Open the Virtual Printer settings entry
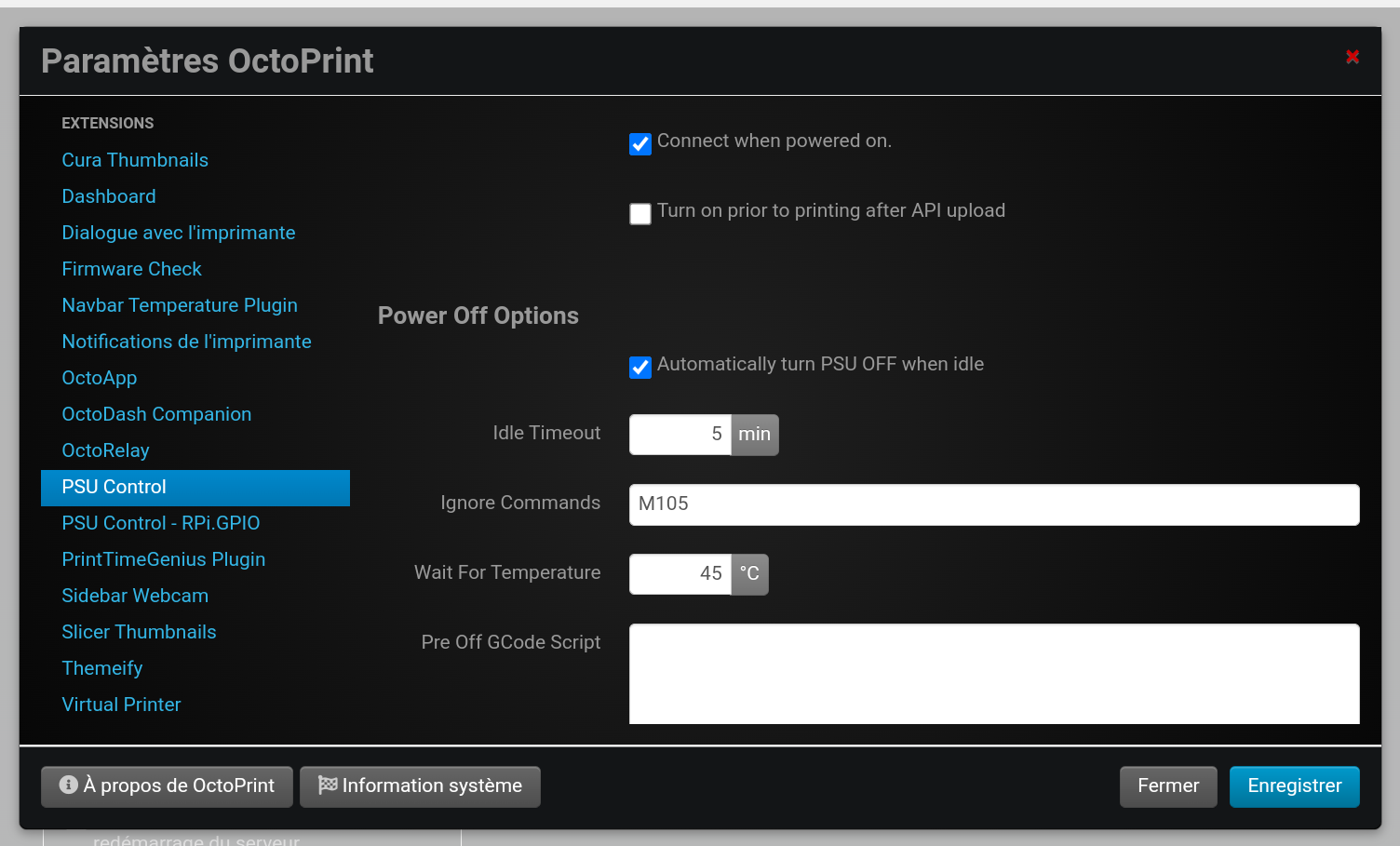Screen dimensions: 1400x846 coord(121,705)
